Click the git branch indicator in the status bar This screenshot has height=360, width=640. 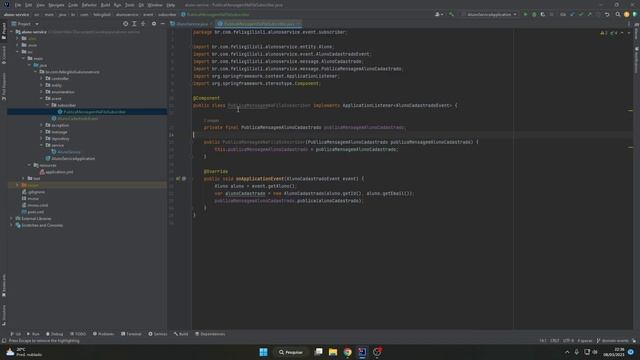612,340
